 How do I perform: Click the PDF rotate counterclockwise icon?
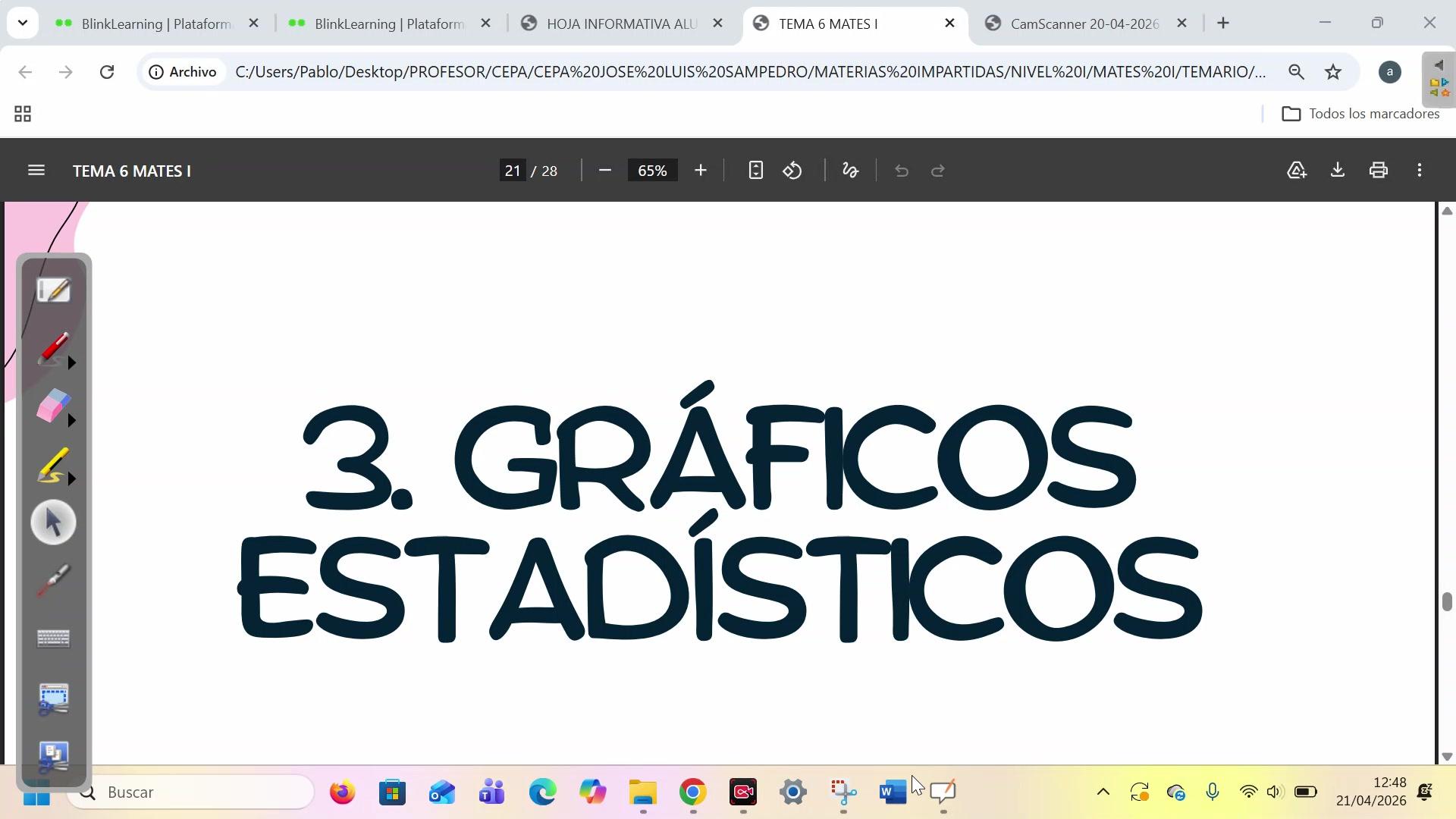792,171
